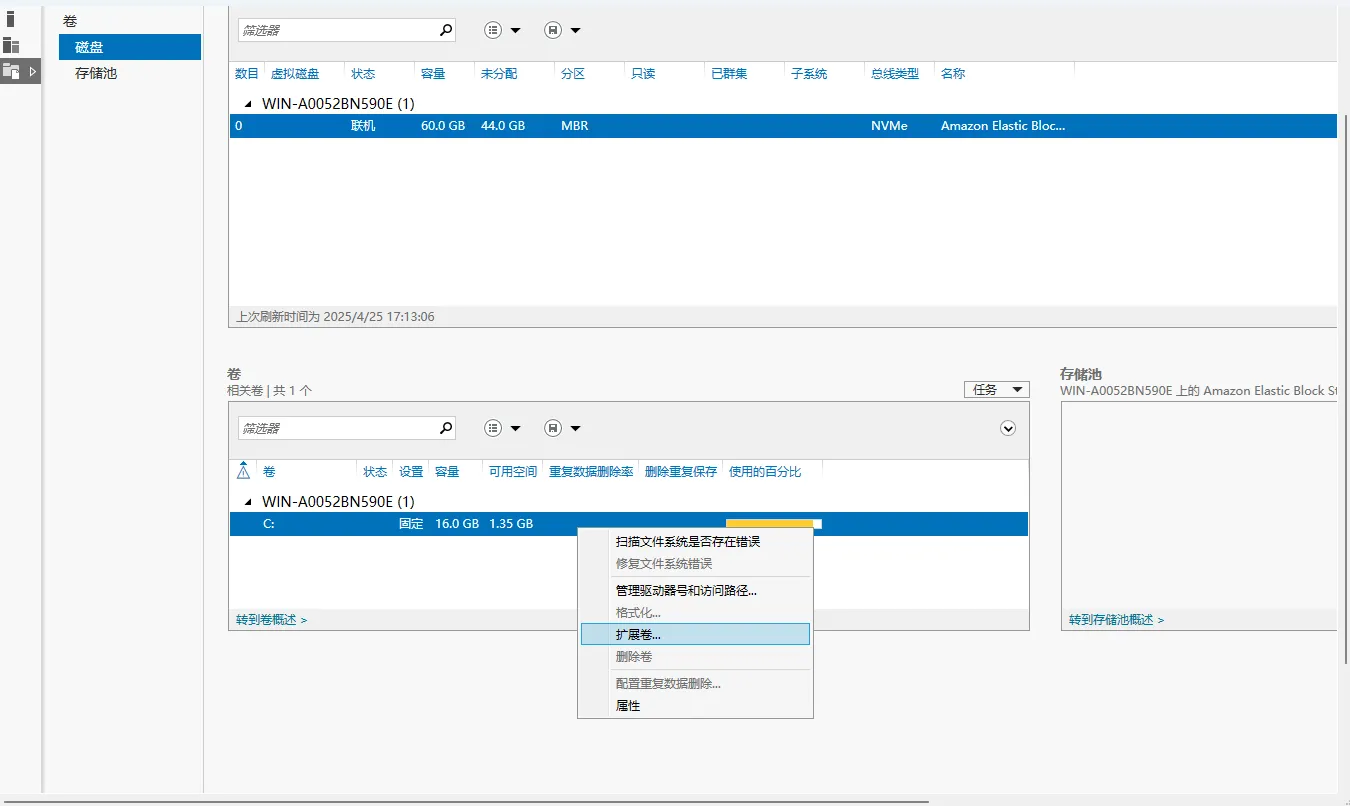
Task: Collapse the WIN-A0052BN590E group in volumes list
Action: (x=248, y=502)
